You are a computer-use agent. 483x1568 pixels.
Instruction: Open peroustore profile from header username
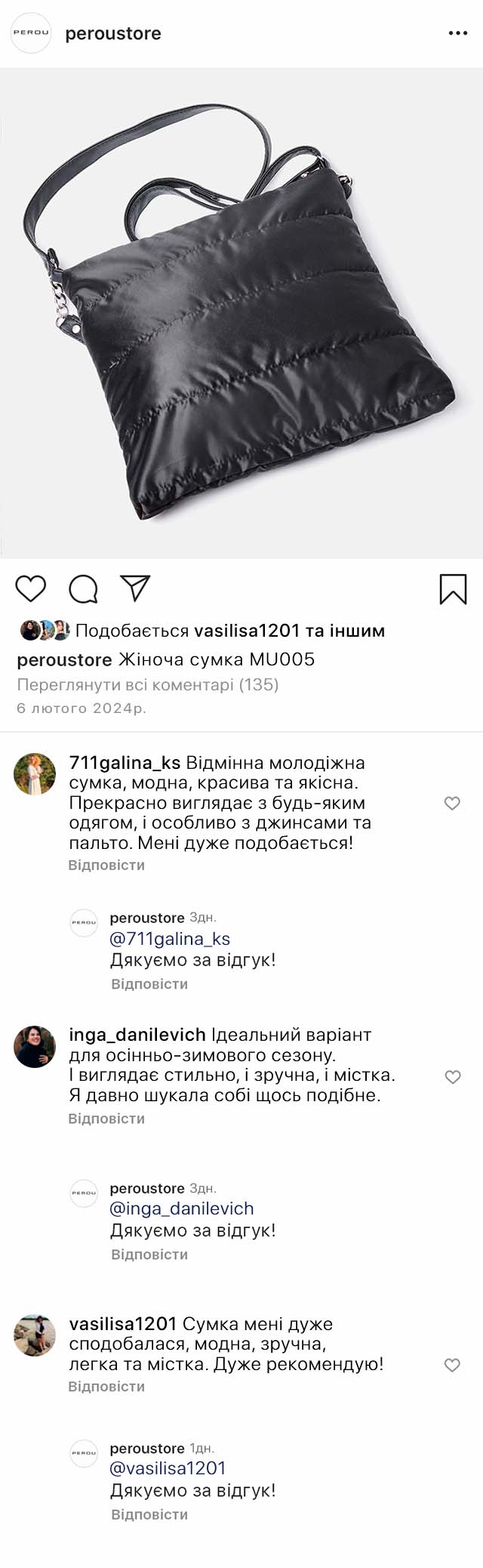click(x=113, y=33)
